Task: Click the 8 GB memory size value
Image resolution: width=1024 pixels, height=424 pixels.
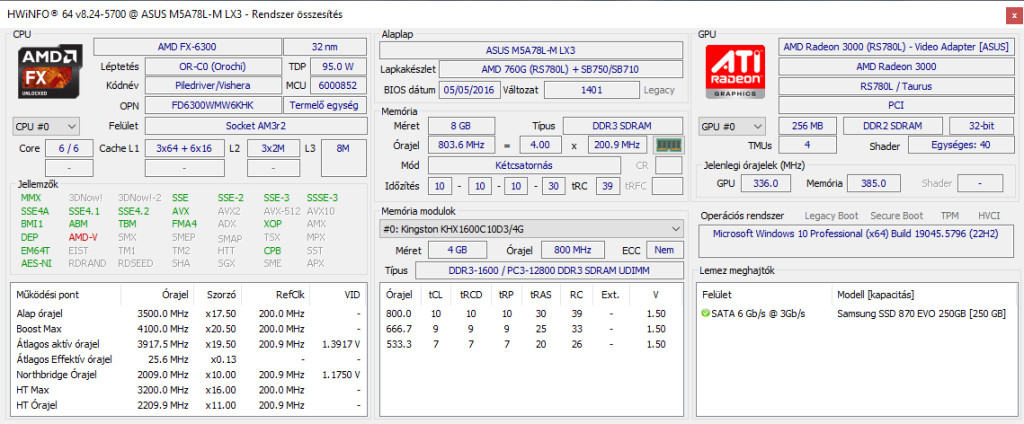Action: pos(461,126)
